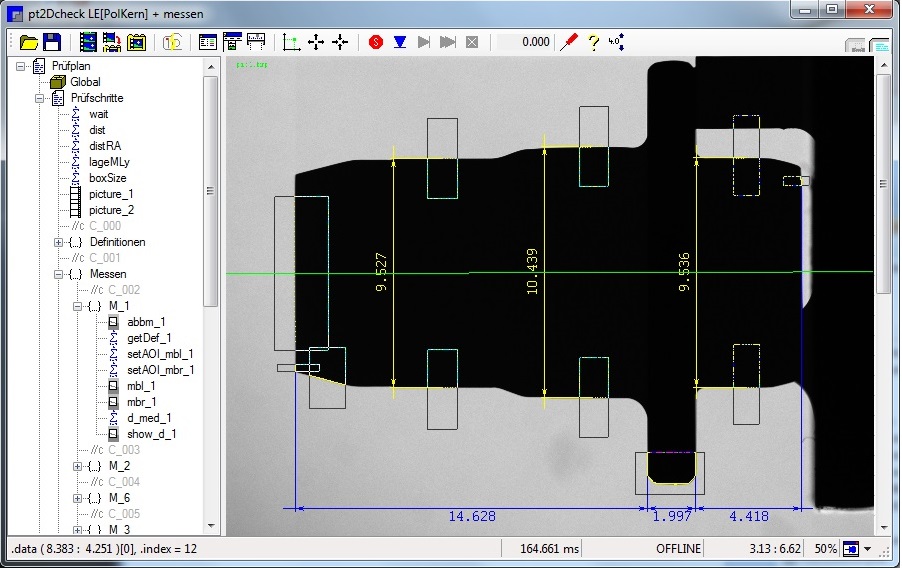Open the zoom dropdown arrow in status bar
This screenshot has width=902, height=568.
(x=868, y=549)
